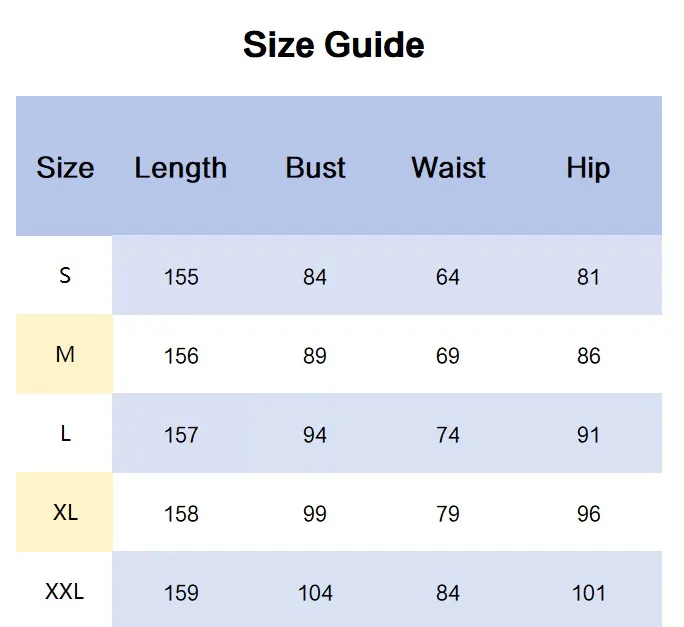Select the Hip column header

tap(588, 168)
